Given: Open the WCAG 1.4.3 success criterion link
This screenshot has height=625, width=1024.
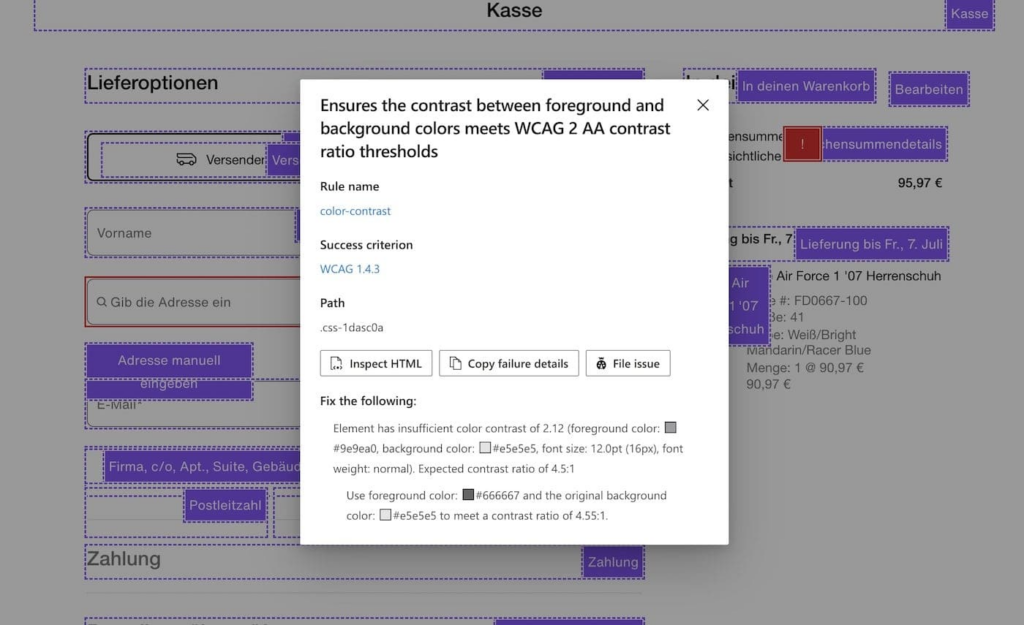Looking at the screenshot, I should click(349, 268).
